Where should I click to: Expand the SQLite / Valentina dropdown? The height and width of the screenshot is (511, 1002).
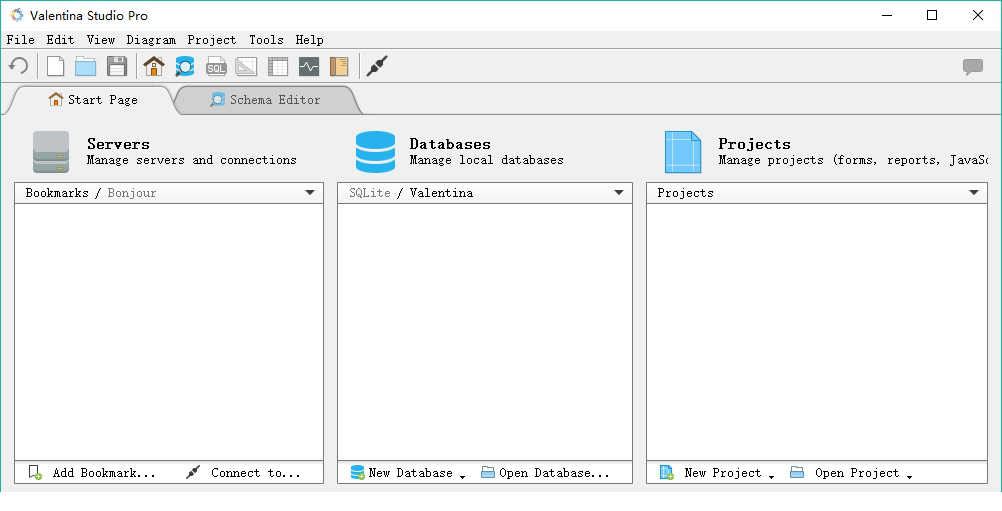619,193
